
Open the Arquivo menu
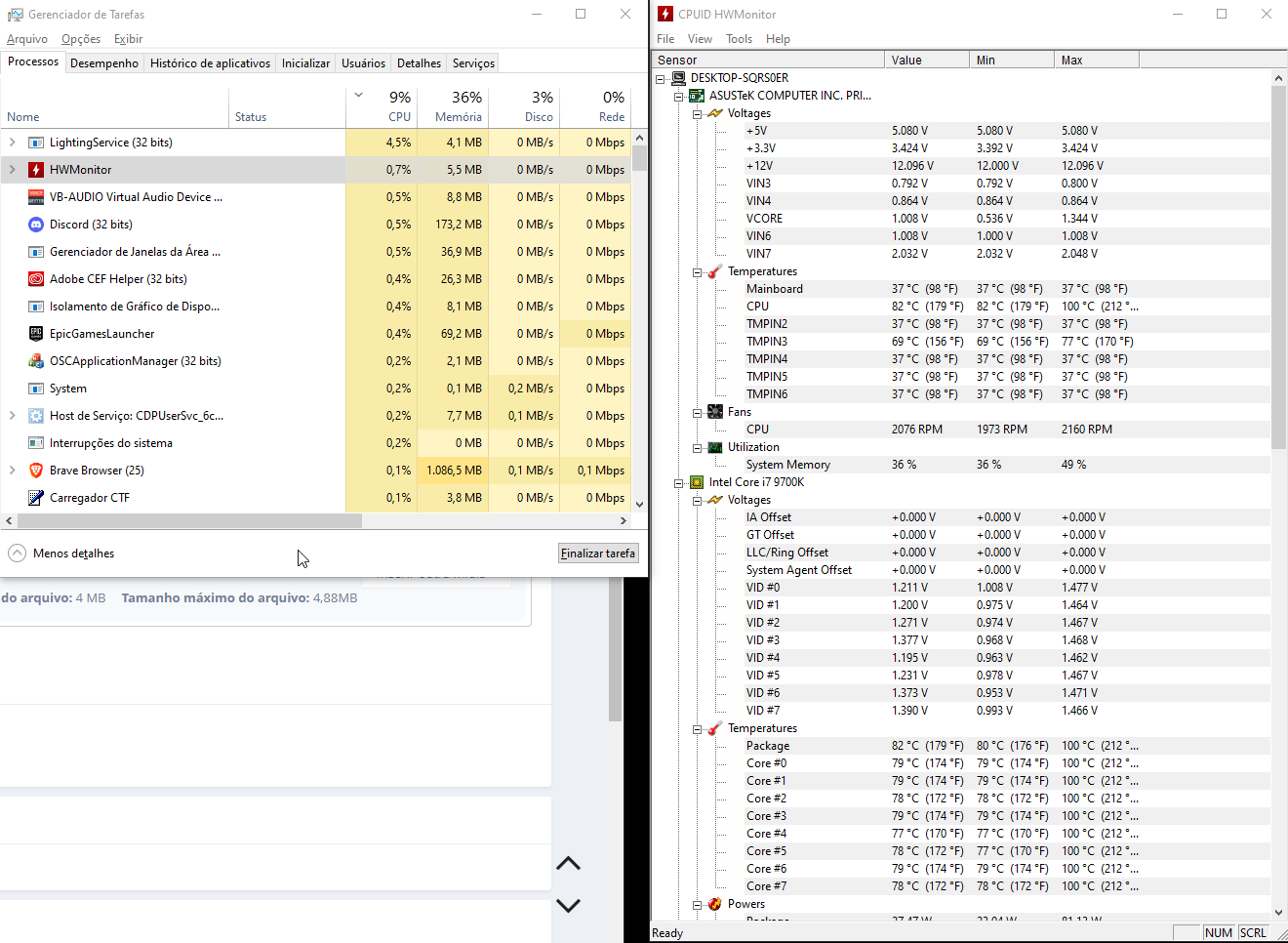click(x=27, y=39)
